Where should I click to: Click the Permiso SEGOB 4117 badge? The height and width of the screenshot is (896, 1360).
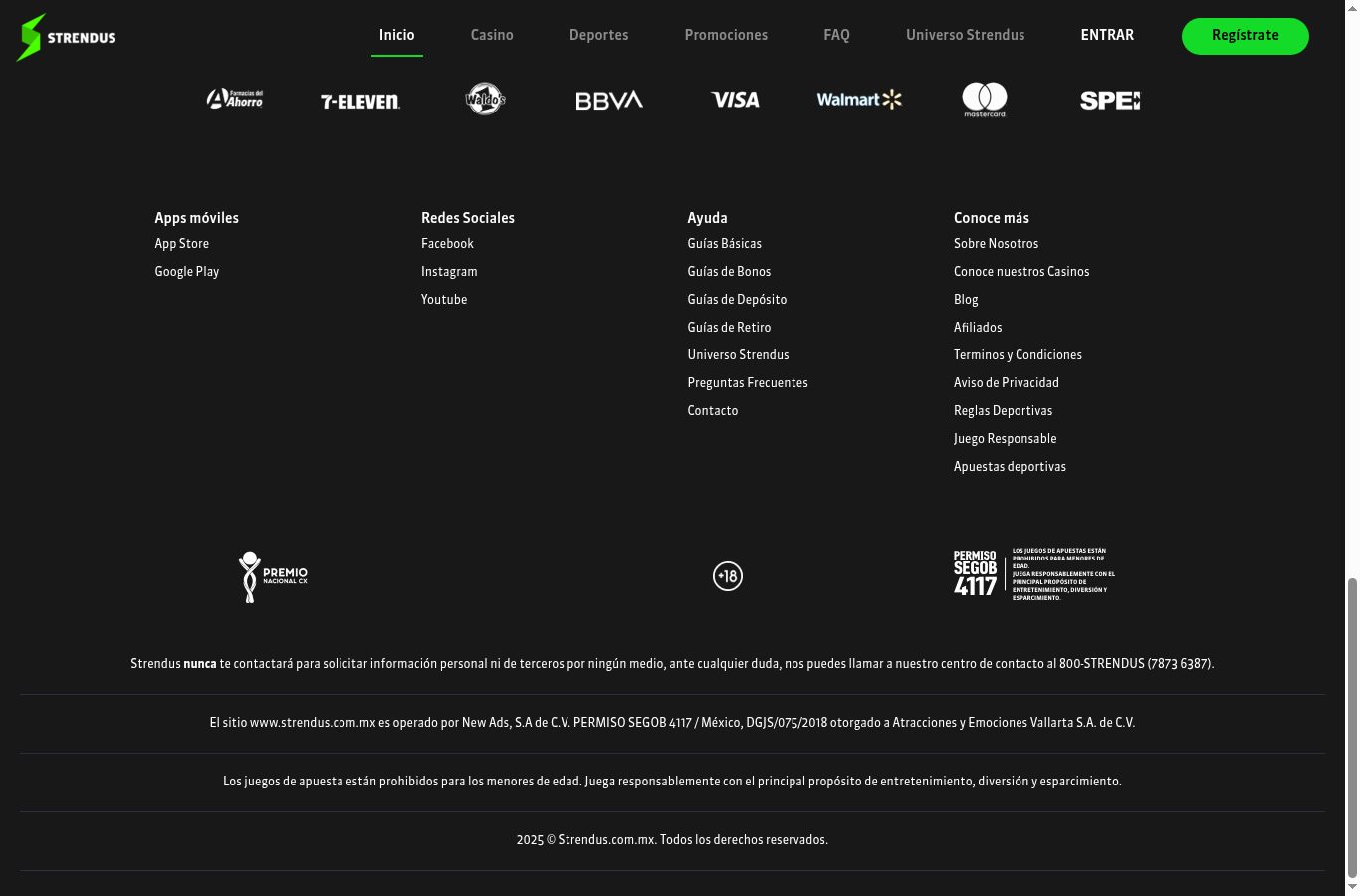(1034, 573)
